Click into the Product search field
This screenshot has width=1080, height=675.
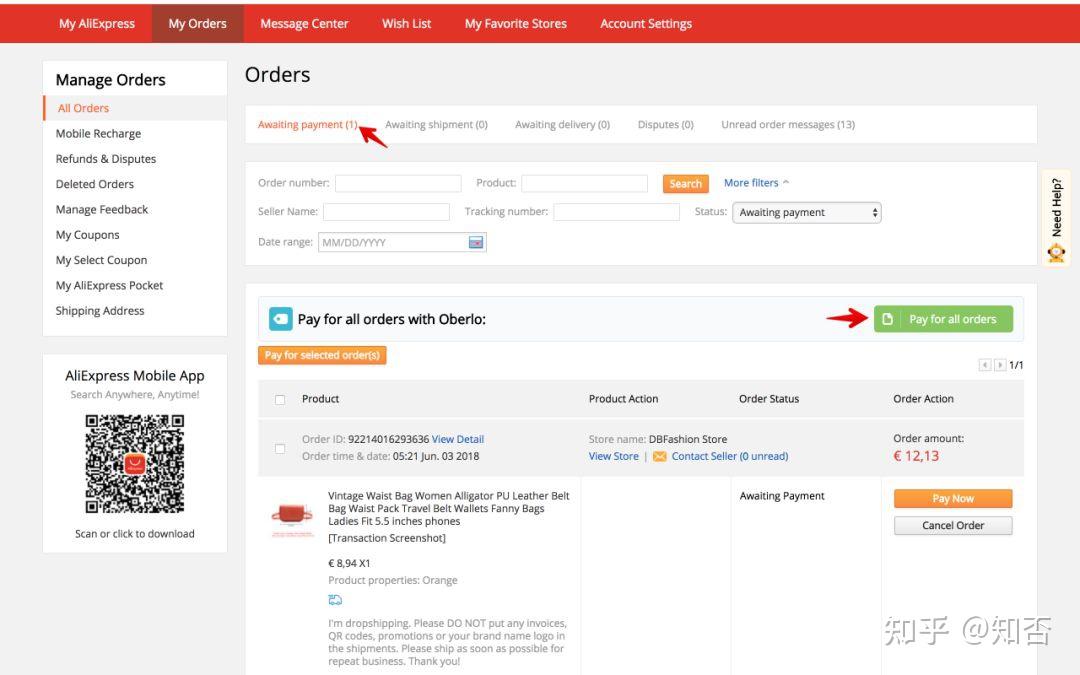click(x=585, y=183)
